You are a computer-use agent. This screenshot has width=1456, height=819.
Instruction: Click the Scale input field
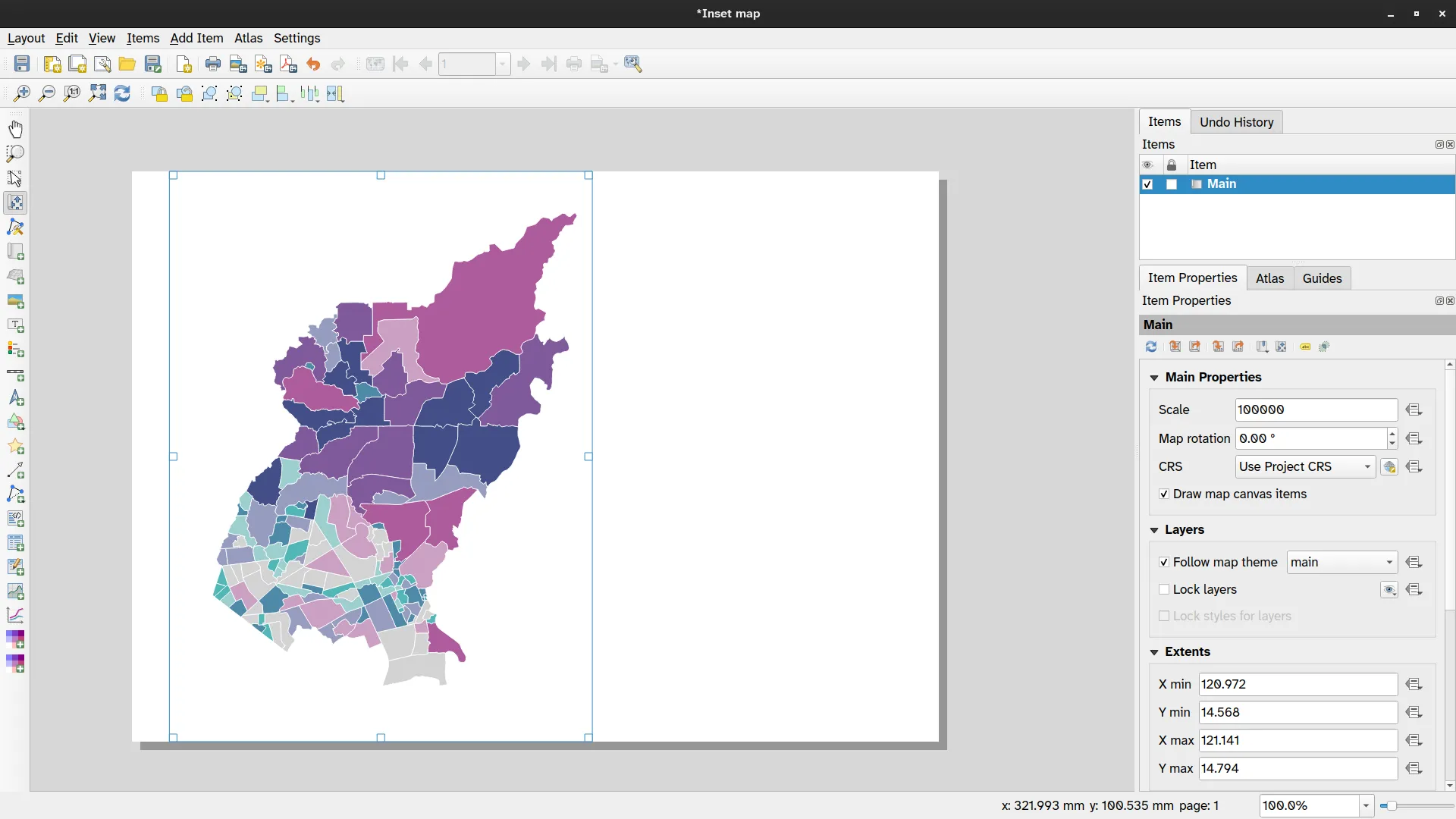click(x=1316, y=410)
